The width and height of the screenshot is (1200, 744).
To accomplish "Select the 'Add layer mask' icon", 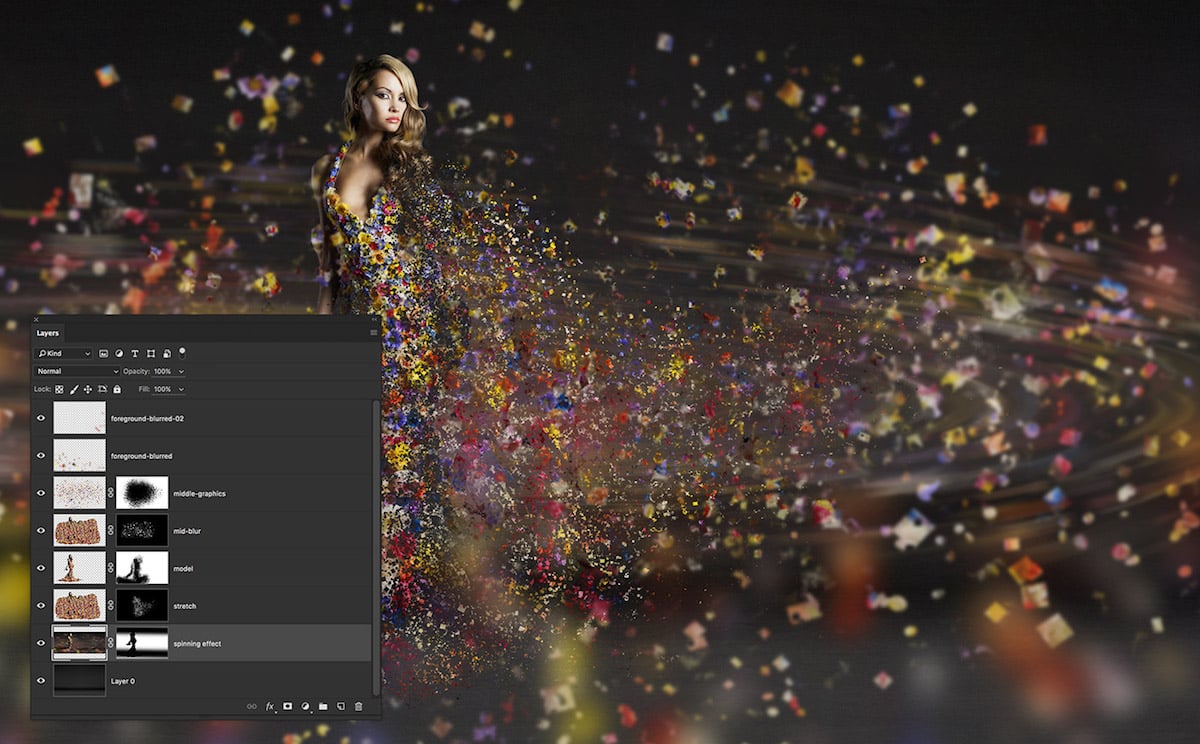I will 288,707.
